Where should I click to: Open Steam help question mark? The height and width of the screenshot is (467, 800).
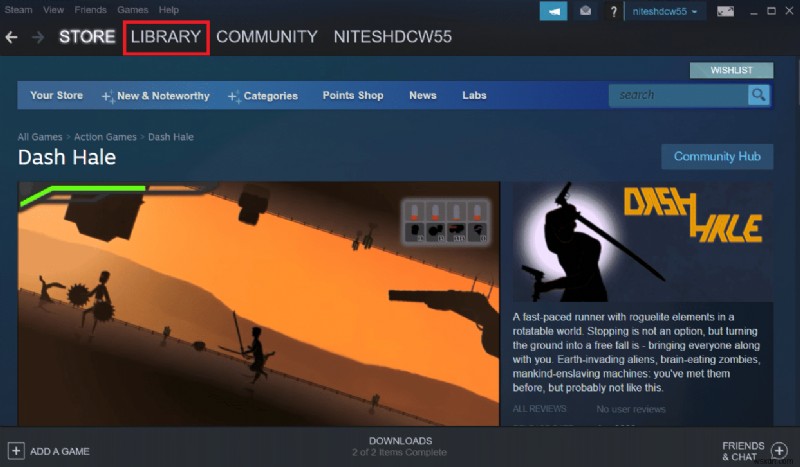click(613, 11)
